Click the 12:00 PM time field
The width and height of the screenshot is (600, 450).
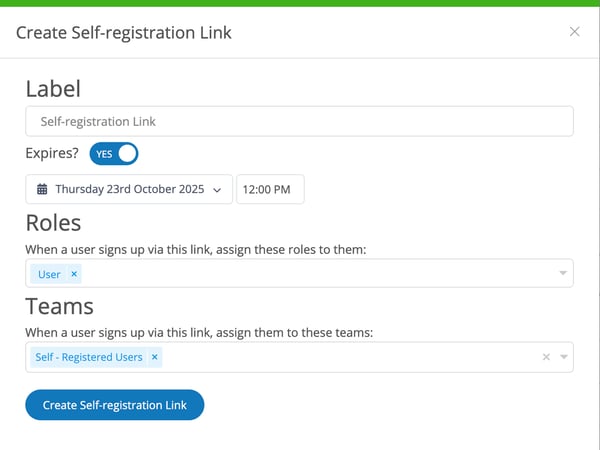[x=270, y=189]
